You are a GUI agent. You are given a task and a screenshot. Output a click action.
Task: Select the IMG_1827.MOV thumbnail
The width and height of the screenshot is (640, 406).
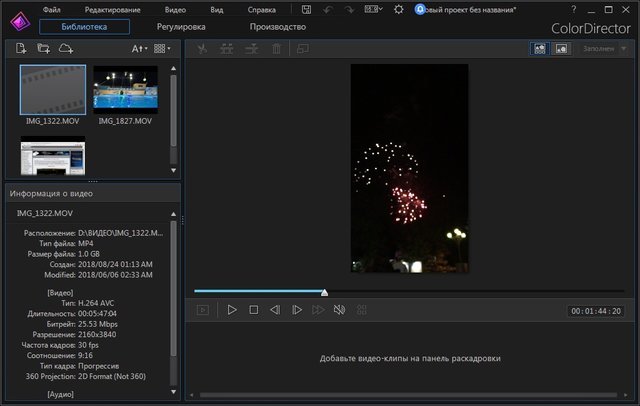(125, 90)
